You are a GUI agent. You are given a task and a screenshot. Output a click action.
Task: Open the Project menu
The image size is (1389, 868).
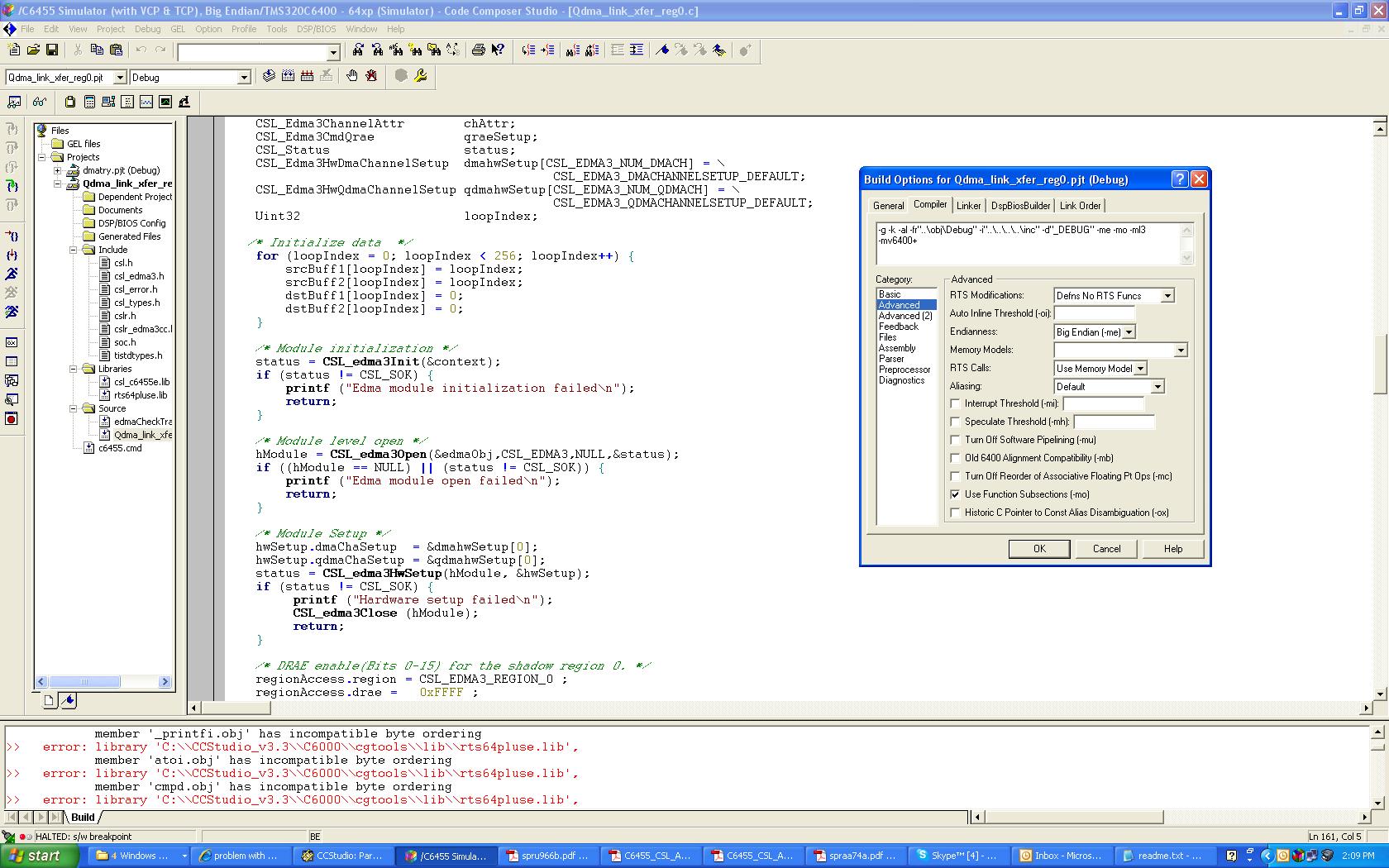pos(110,29)
